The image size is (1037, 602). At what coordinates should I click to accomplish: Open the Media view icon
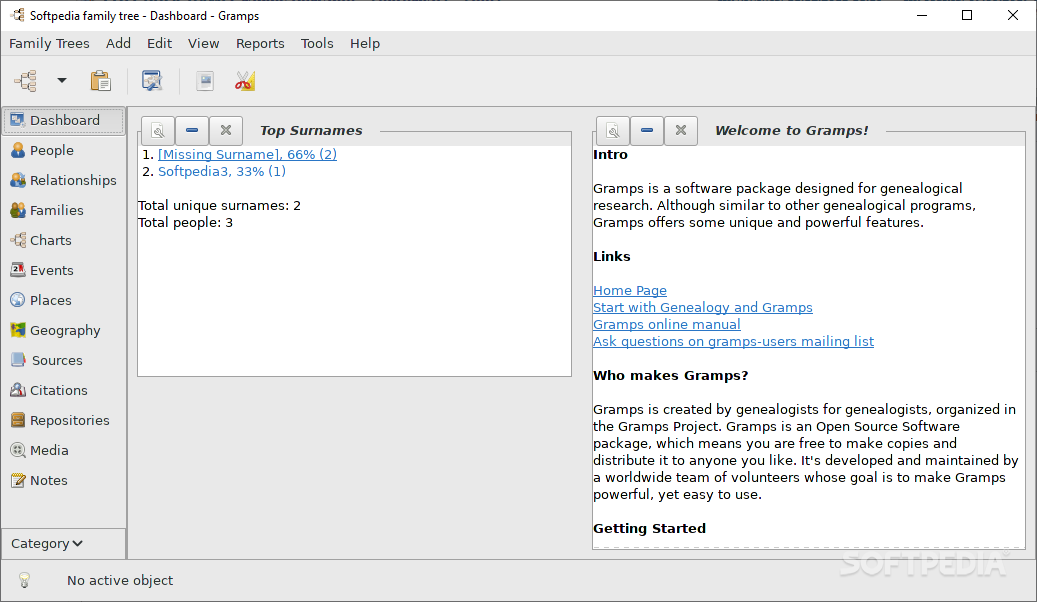[x=18, y=451]
